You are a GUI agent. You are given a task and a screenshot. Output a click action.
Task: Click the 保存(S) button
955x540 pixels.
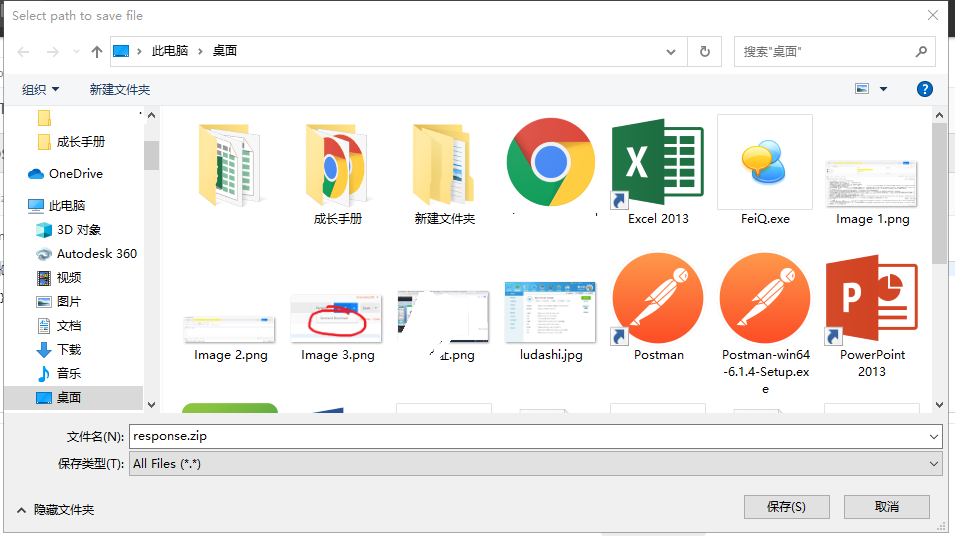click(786, 507)
